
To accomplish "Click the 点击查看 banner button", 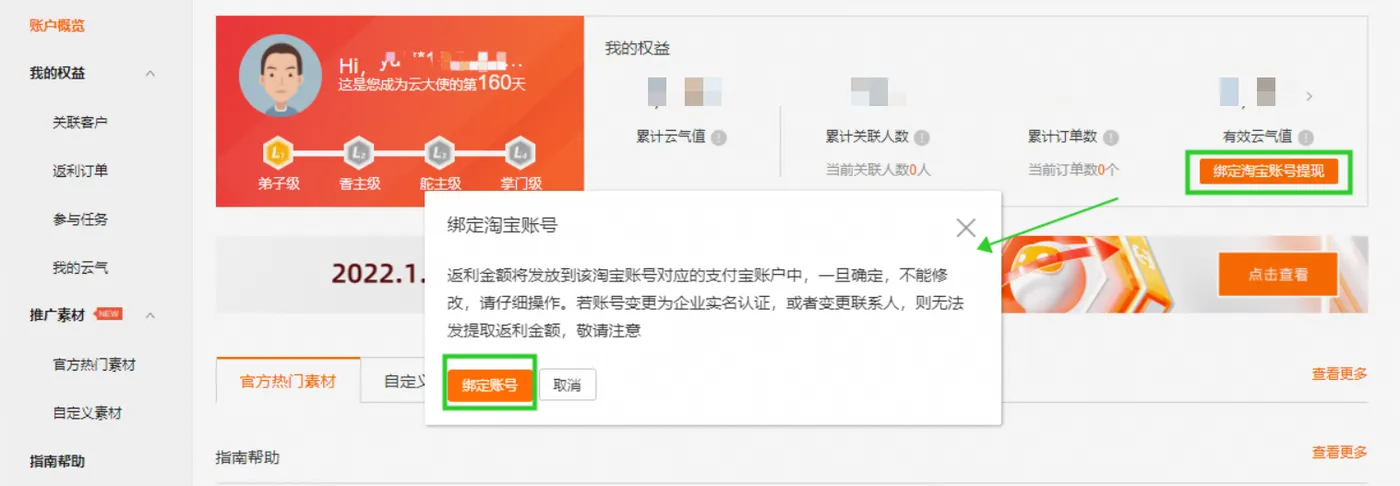I will 1278,274.
